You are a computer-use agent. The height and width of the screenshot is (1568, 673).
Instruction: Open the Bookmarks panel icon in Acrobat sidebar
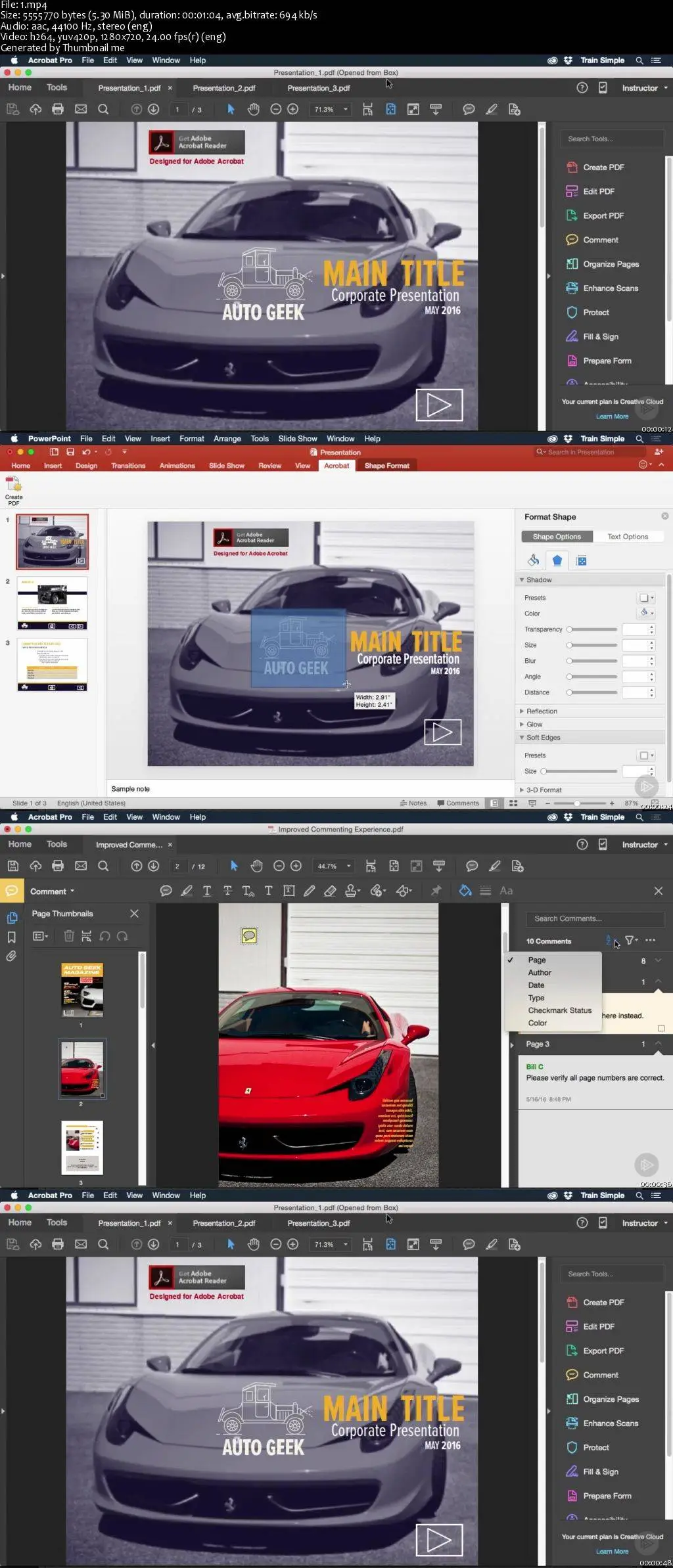tap(11, 937)
